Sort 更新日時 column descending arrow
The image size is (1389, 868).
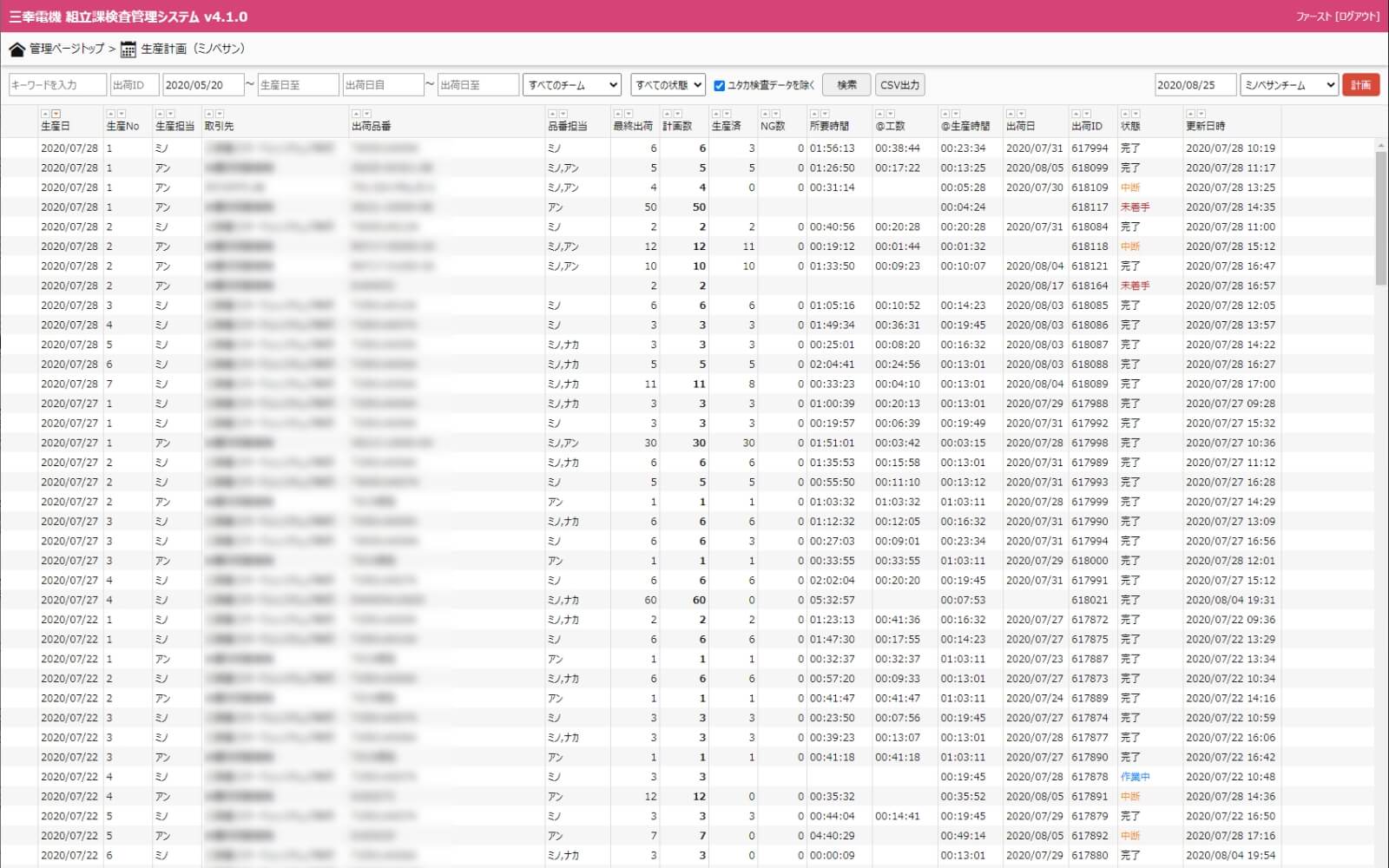pyautogui.click(x=1201, y=114)
